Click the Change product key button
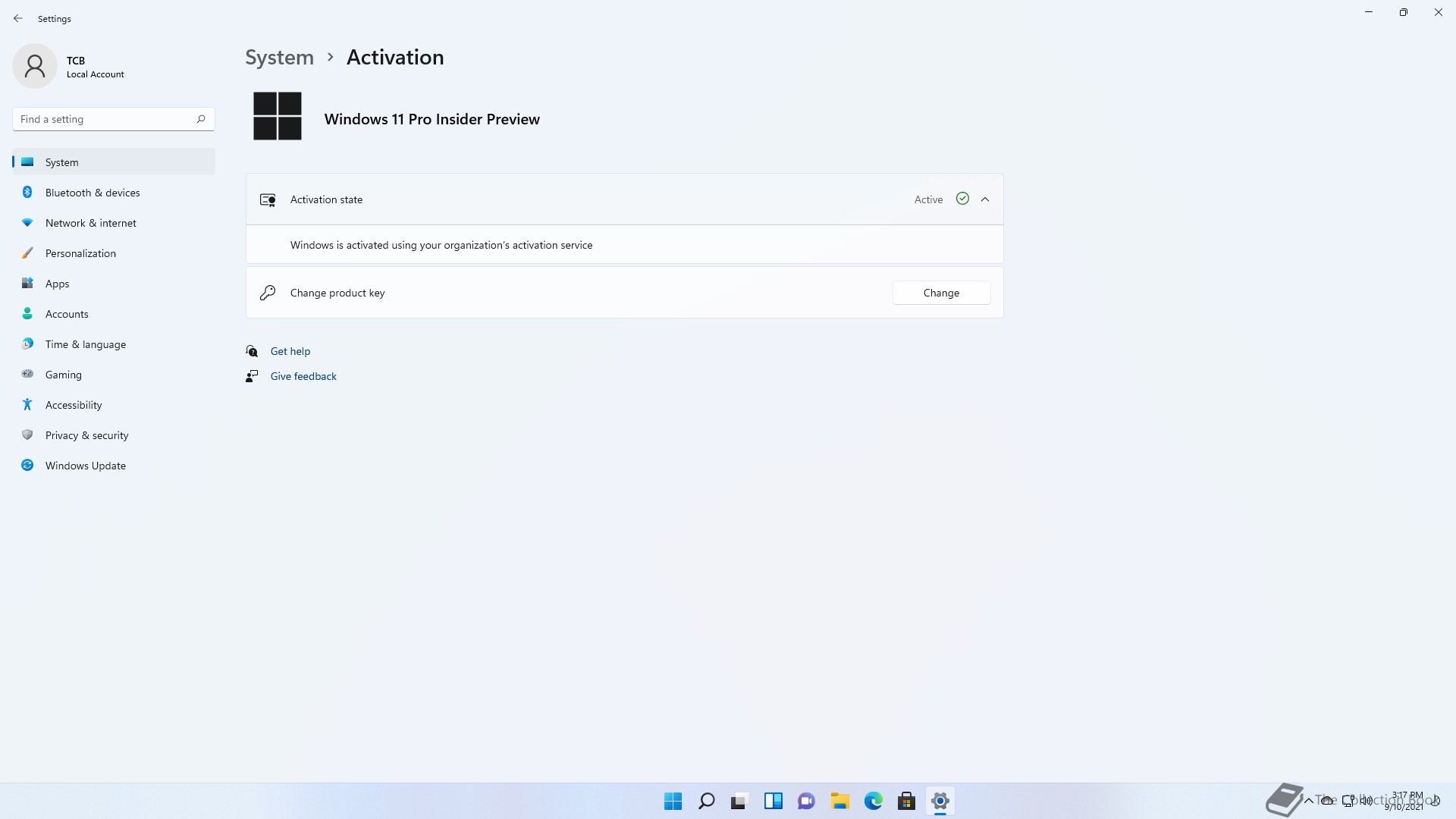The image size is (1456, 819). click(x=941, y=293)
